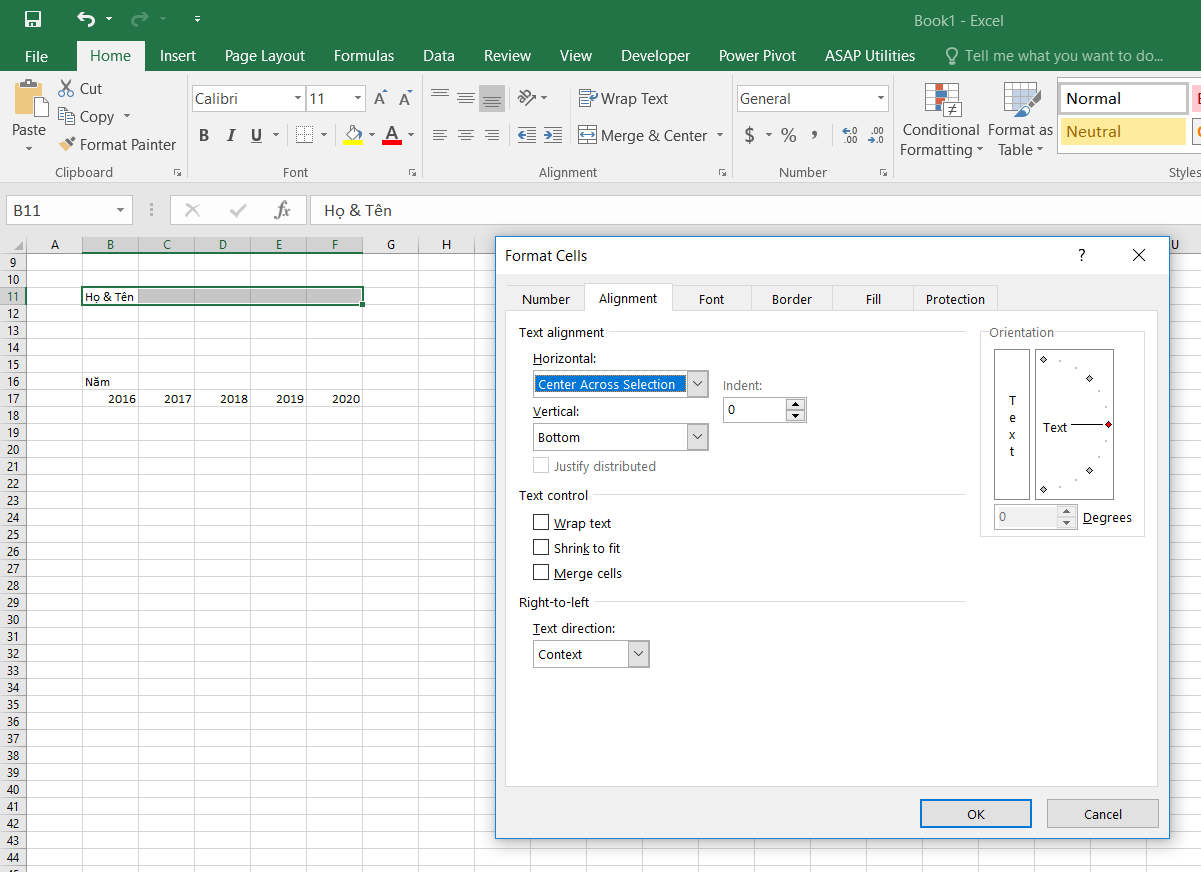This screenshot has height=872, width=1201.
Task: Middle align cell contents
Action: point(466,98)
